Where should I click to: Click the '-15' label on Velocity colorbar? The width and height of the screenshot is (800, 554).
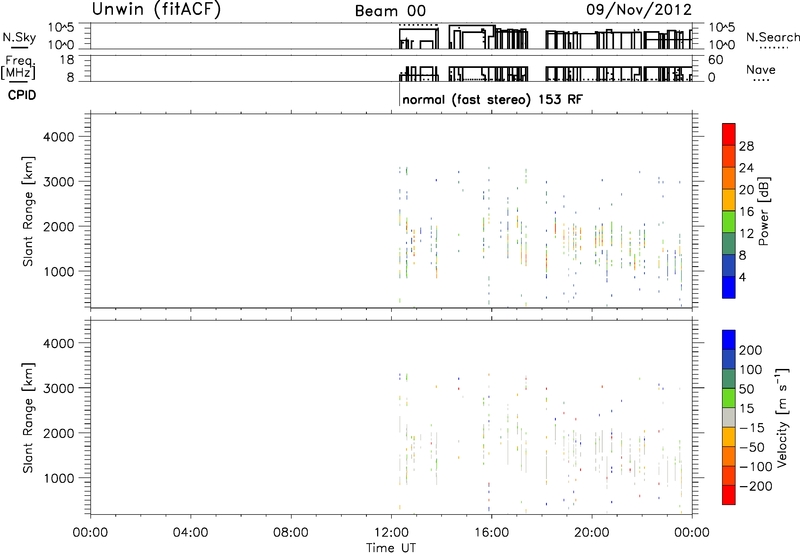752,428
